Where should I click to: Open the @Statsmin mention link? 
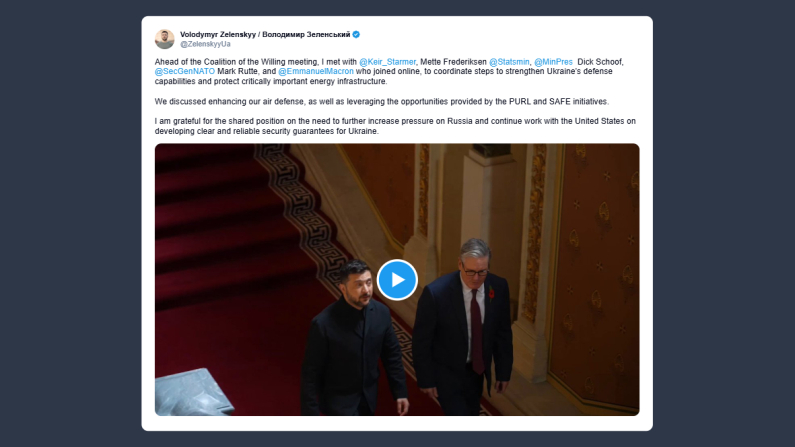click(x=509, y=62)
